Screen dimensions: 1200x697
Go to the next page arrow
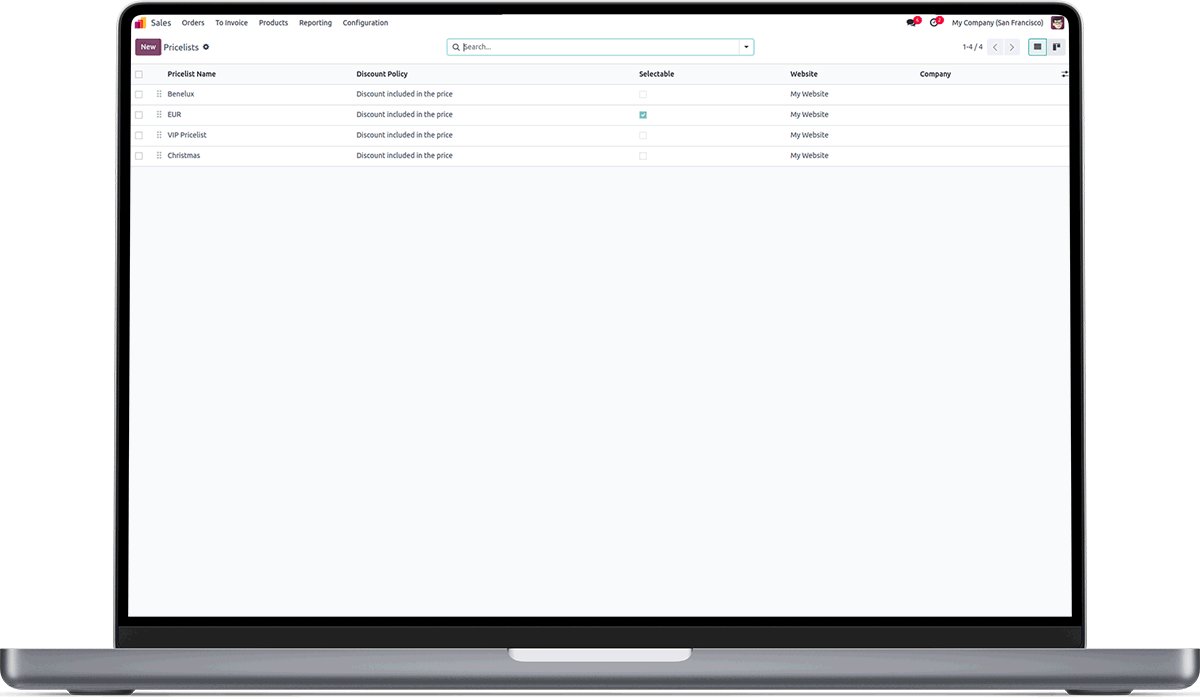(1012, 47)
